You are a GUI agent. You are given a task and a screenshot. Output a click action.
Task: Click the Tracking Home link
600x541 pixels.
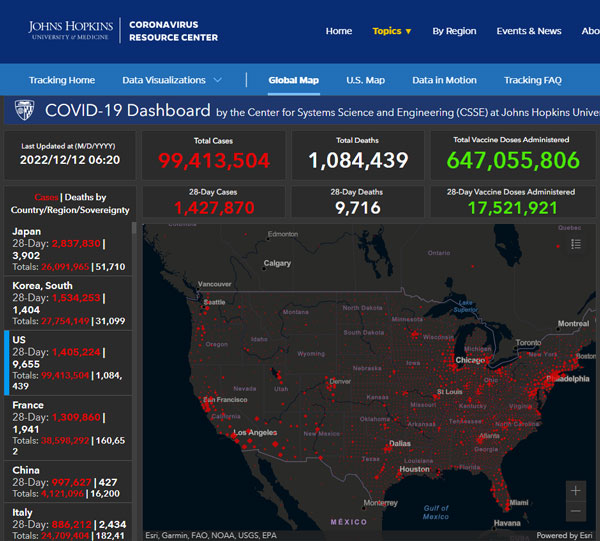62,80
